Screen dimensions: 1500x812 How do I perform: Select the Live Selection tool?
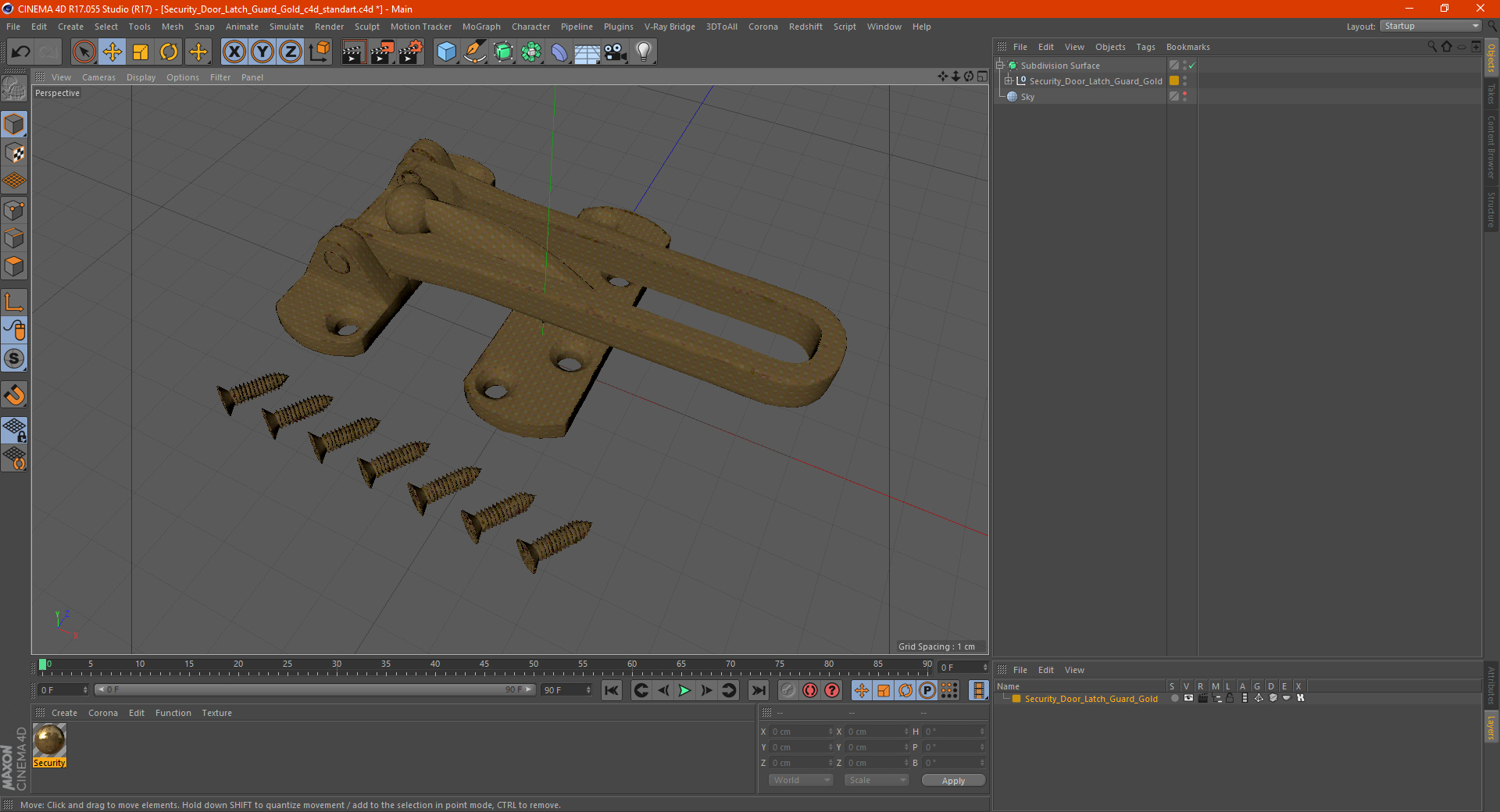84,52
